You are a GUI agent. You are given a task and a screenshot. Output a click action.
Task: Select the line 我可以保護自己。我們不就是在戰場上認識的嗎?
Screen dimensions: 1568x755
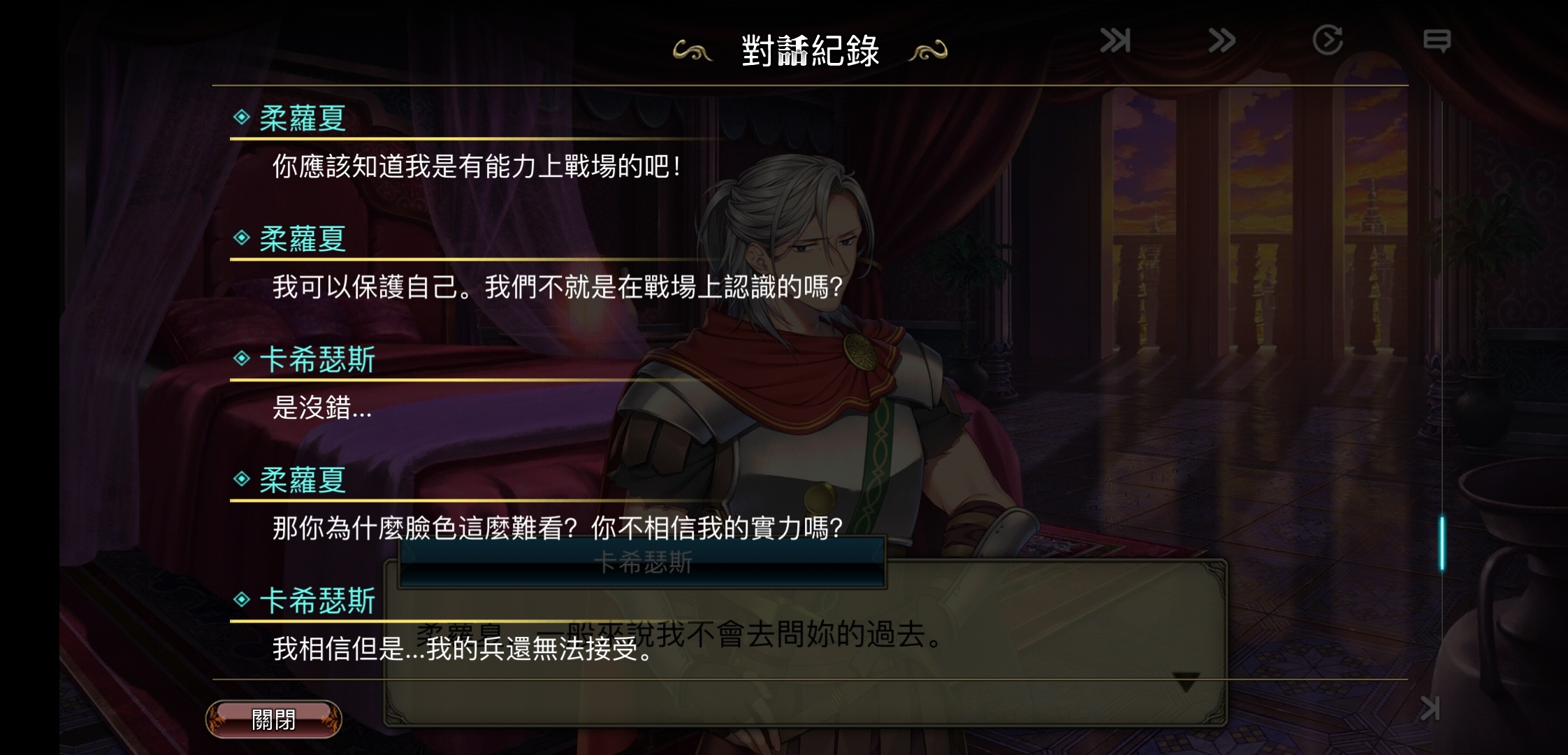pos(558,287)
